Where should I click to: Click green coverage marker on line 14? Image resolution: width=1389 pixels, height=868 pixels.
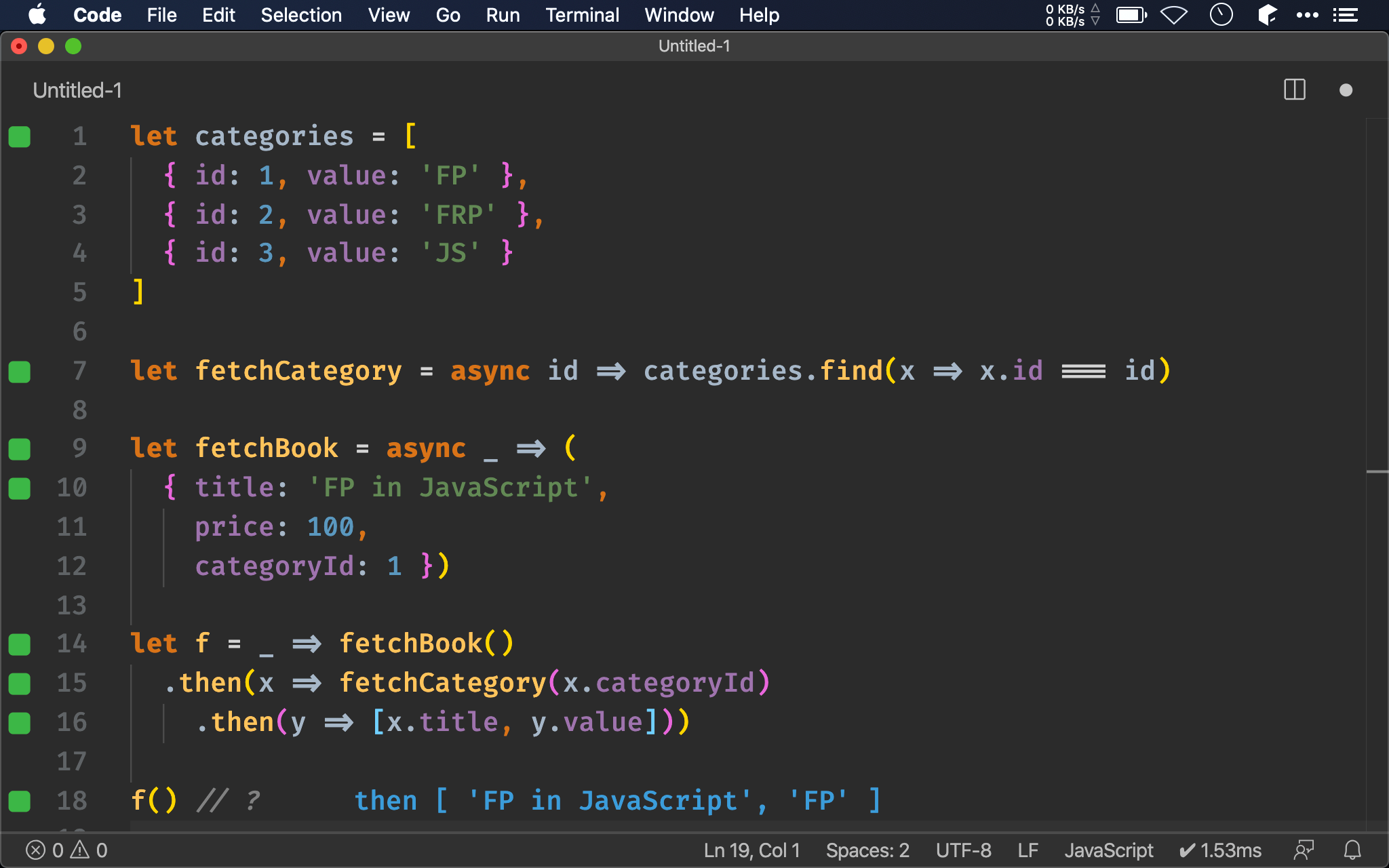20,644
